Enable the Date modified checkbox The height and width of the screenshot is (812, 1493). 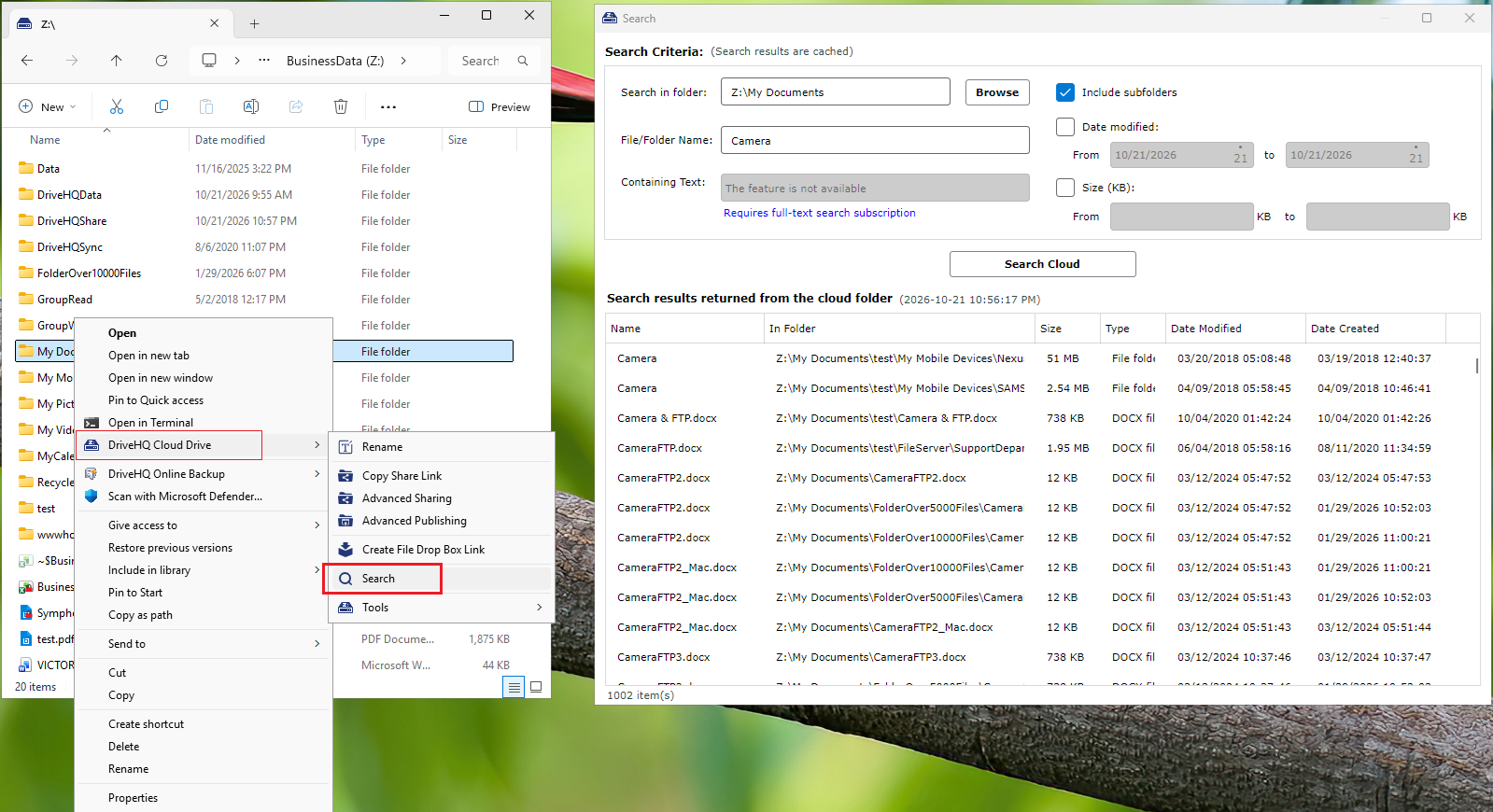[x=1065, y=127]
